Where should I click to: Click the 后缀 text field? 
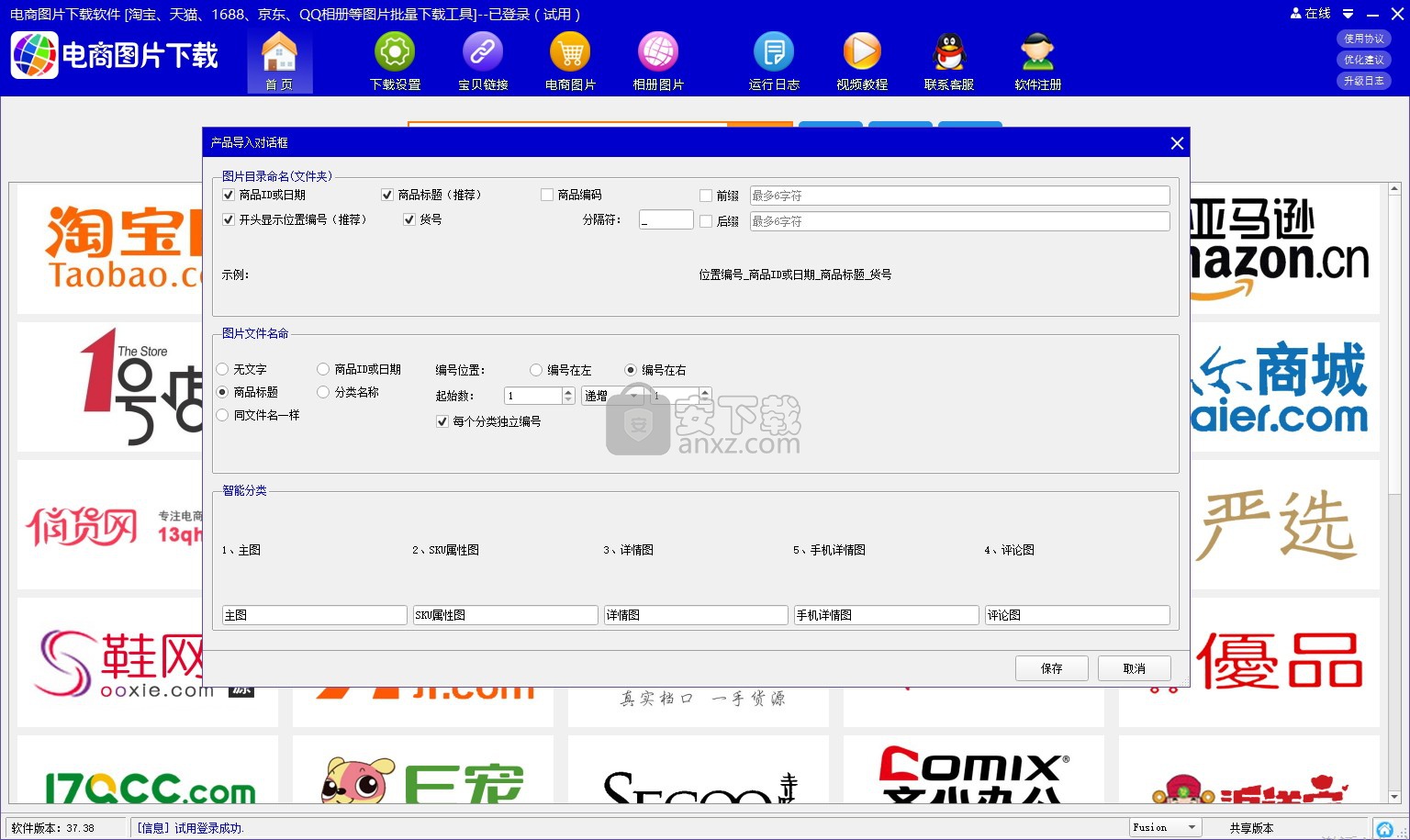pos(960,221)
